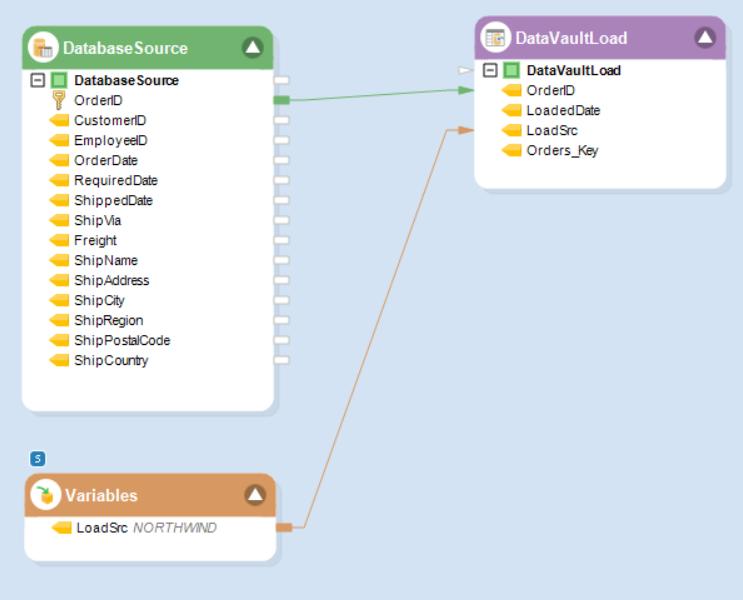Click the OrderID primary key icon

click(58, 100)
